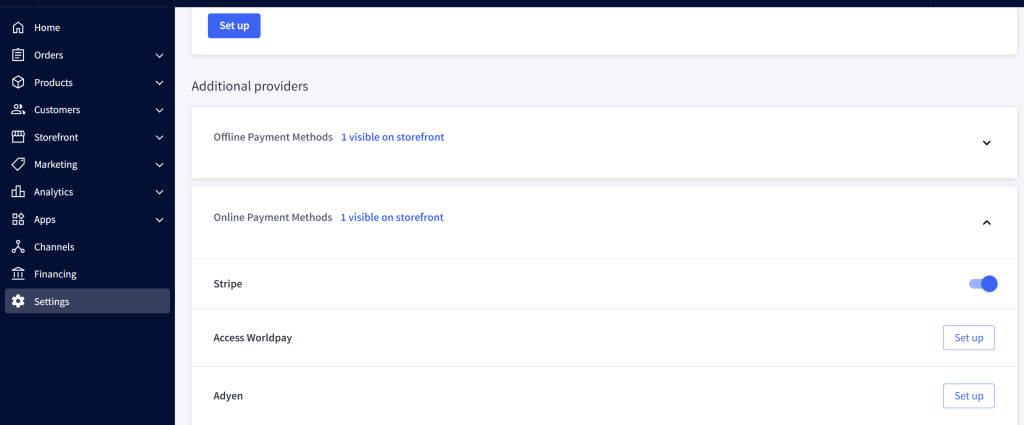Open the Customers menu item

[x=88, y=110]
